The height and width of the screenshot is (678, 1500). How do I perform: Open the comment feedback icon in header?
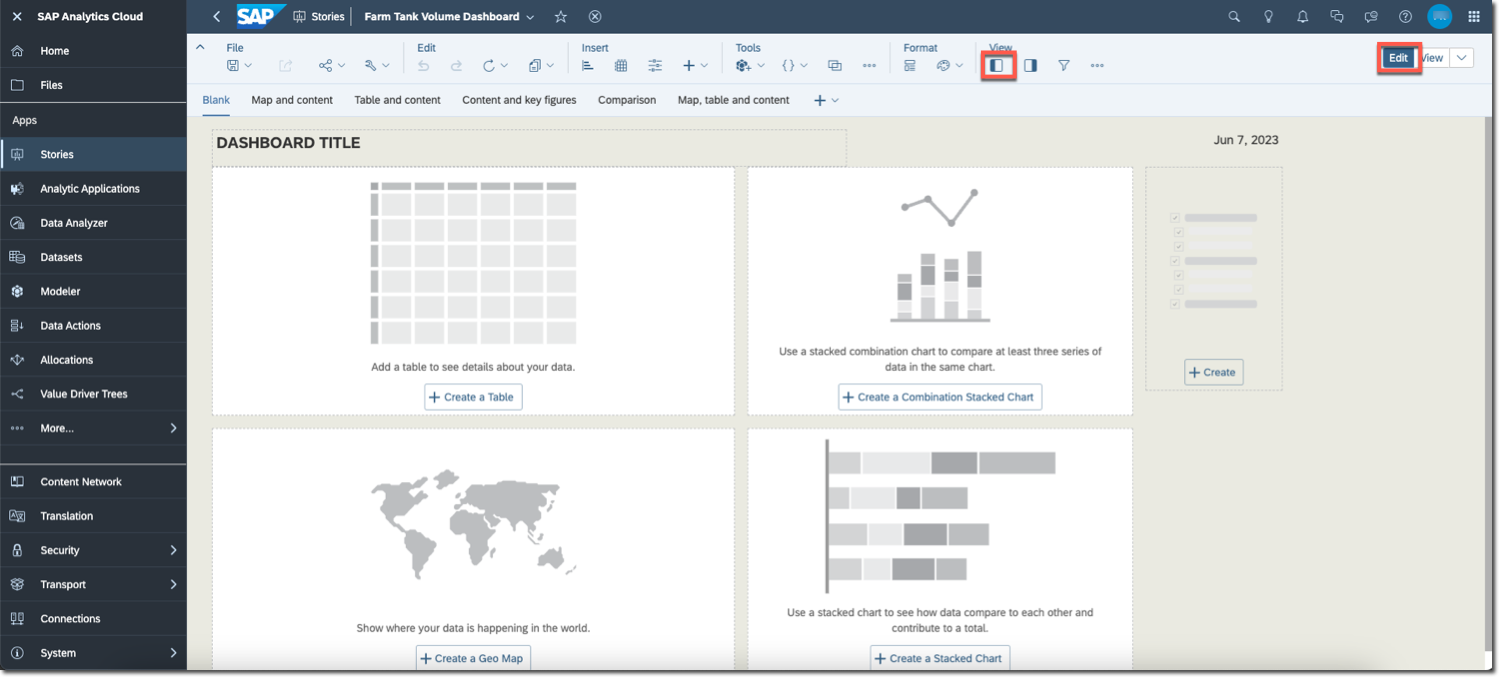[1371, 17]
